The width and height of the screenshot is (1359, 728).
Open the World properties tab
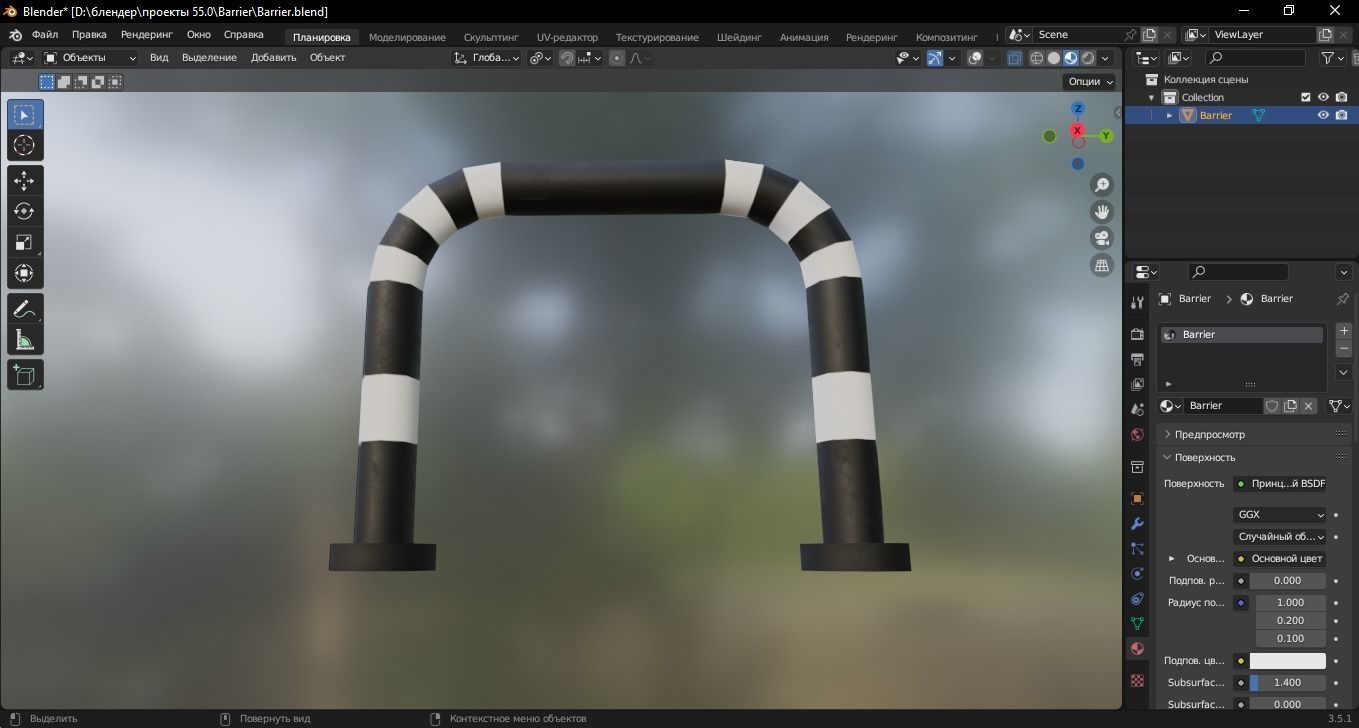(1137, 435)
